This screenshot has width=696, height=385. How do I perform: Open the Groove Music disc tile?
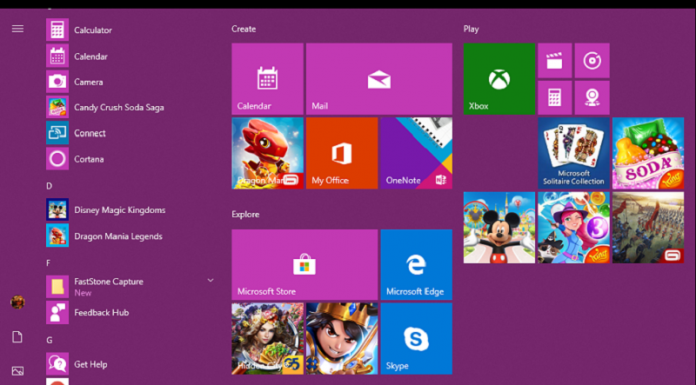point(592,60)
